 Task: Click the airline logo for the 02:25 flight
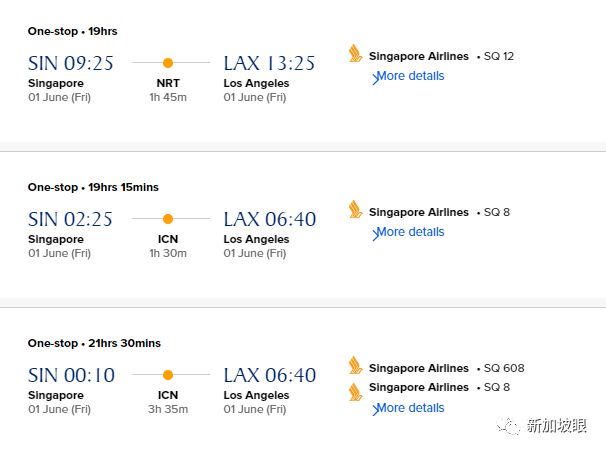tap(355, 209)
